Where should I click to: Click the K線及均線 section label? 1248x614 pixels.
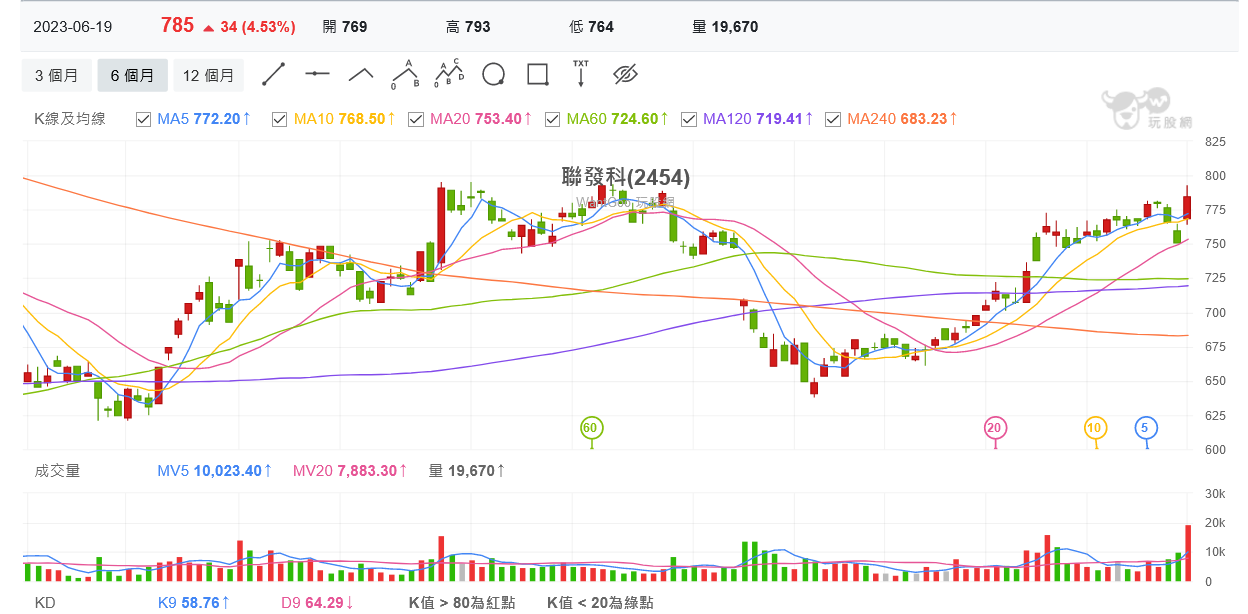(x=70, y=119)
